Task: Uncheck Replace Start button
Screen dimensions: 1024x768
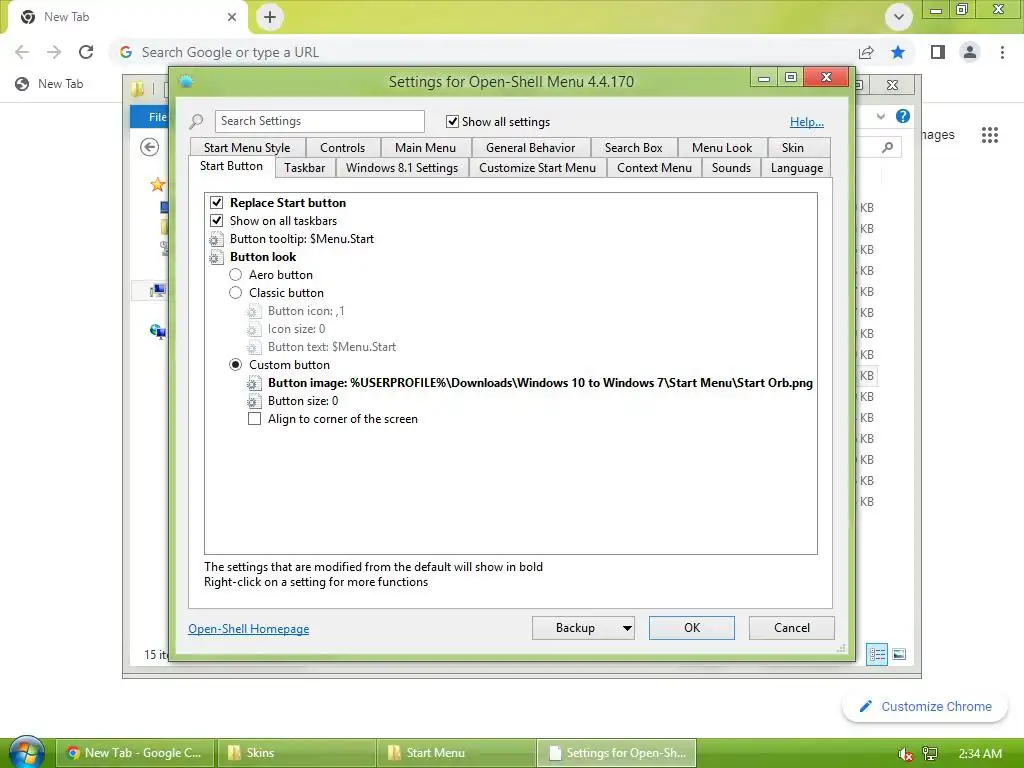Action: (x=217, y=203)
